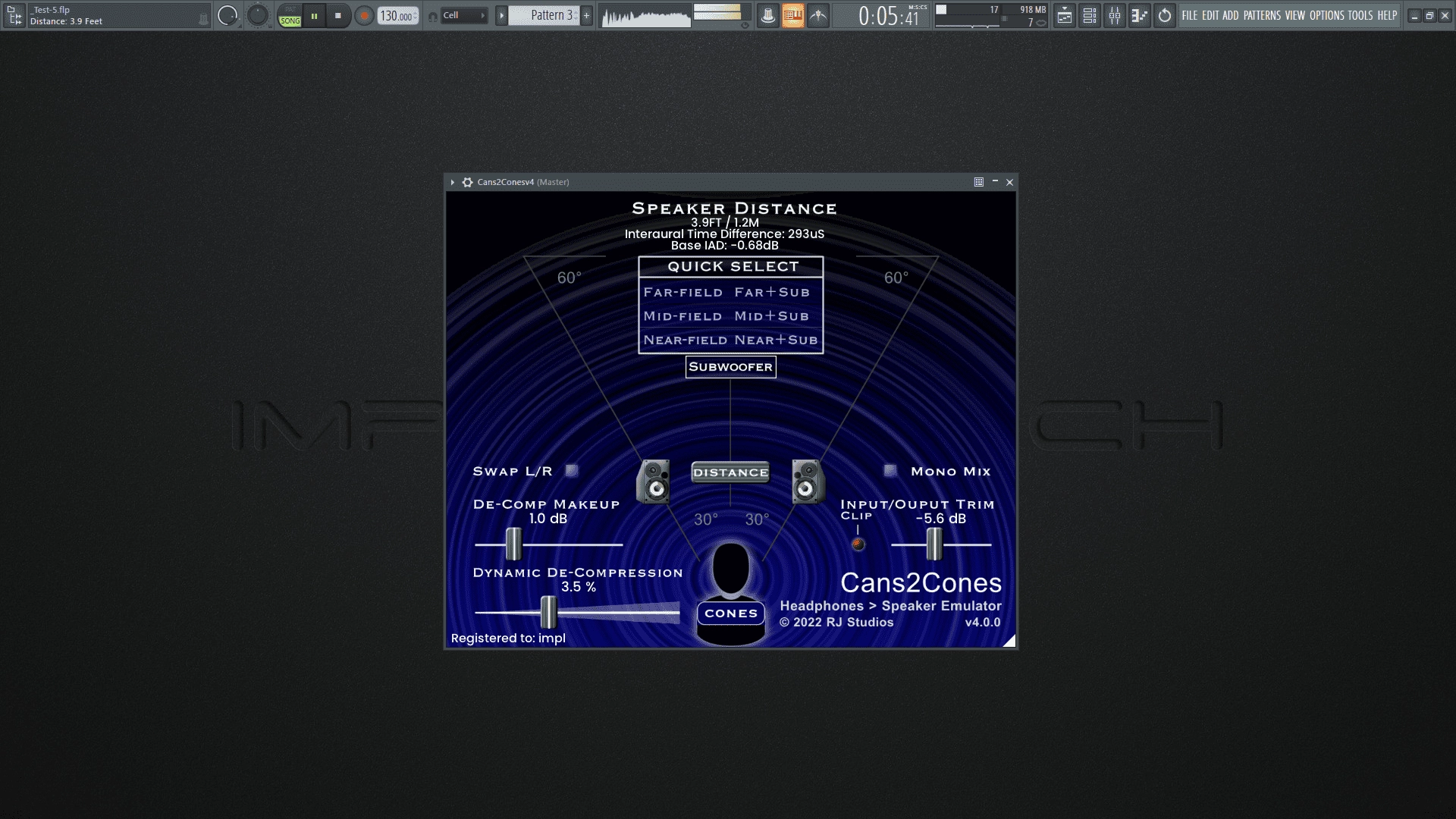1456x819 pixels.
Task: Select Mid+Sub quick preset
Action: [x=771, y=316]
